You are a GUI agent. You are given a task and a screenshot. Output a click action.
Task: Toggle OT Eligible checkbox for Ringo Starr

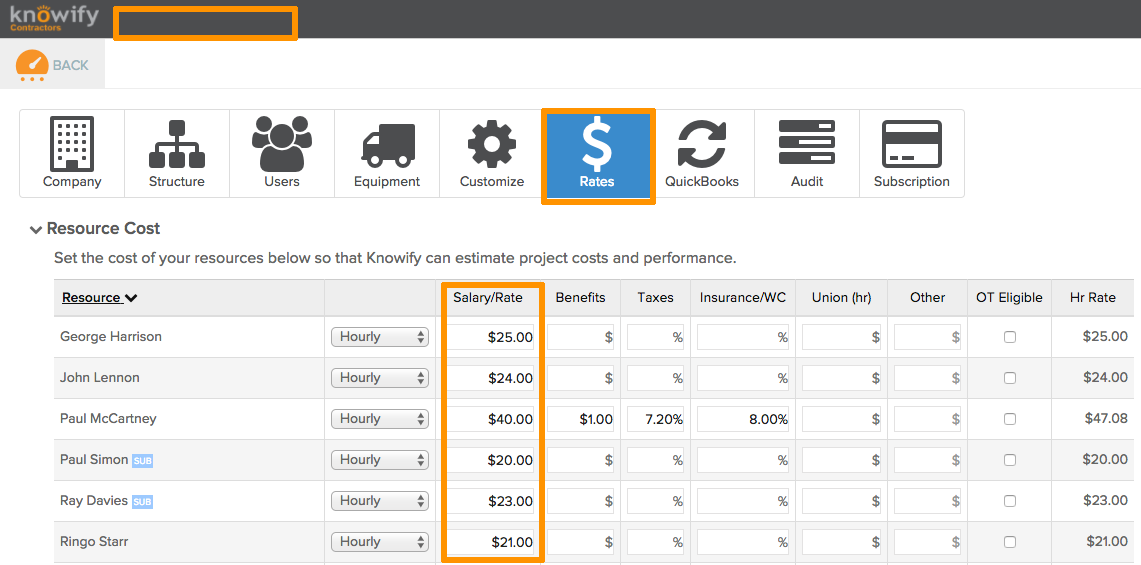[1010, 542]
